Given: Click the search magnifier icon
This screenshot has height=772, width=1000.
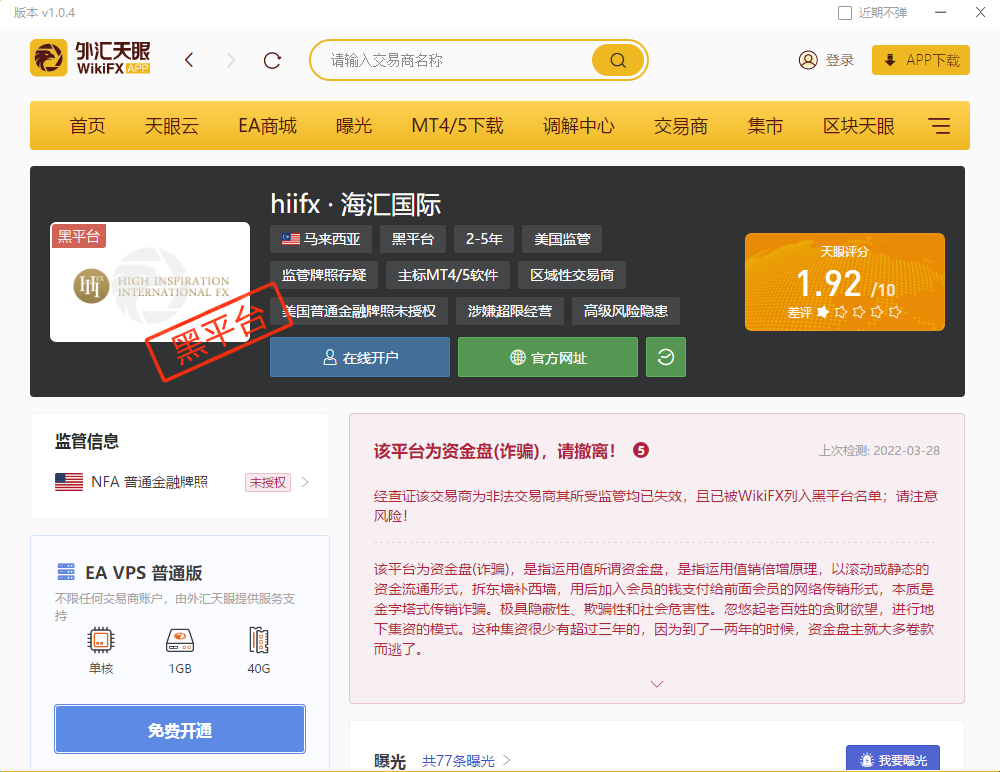Looking at the screenshot, I should point(617,59).
